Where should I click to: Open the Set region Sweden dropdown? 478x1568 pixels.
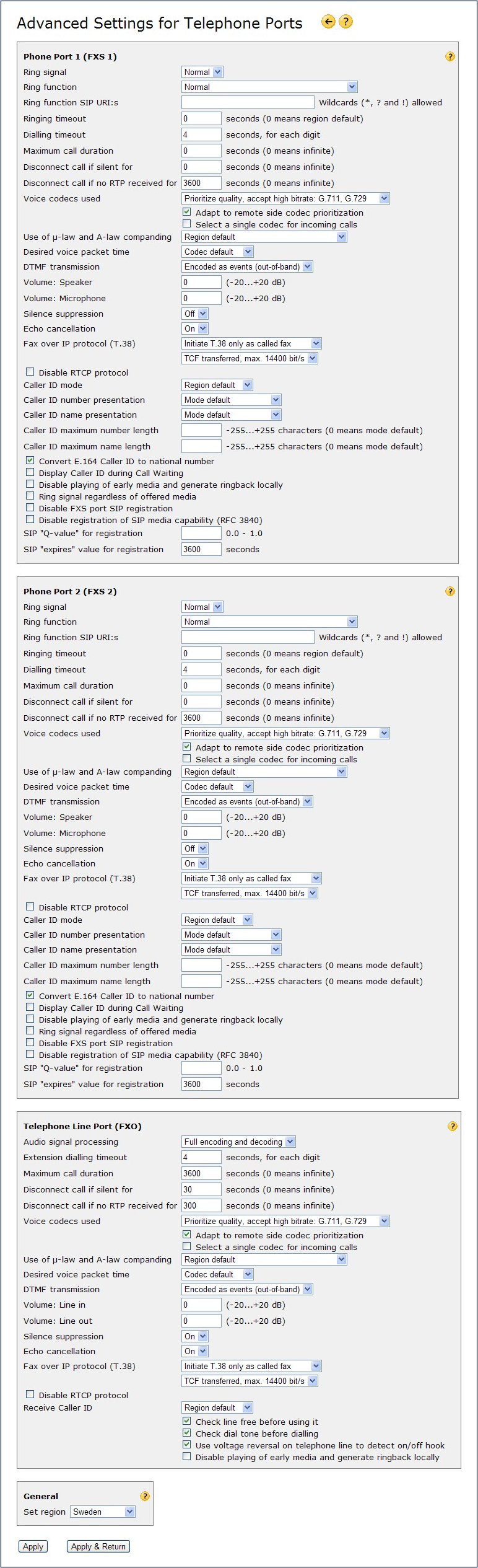[103, 1512]
